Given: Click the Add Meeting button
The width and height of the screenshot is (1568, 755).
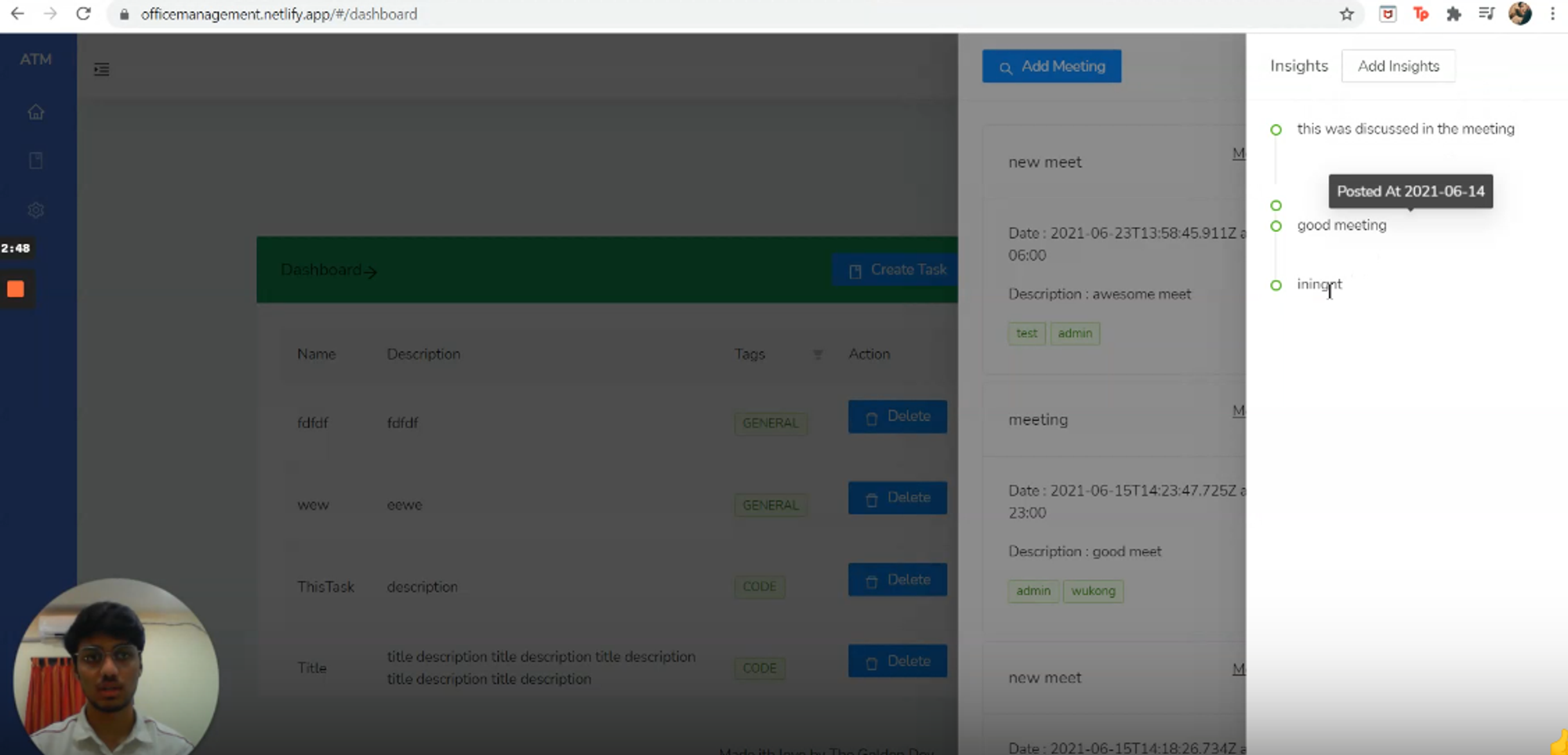Looking at the screenshot, I should point(1051,67).
